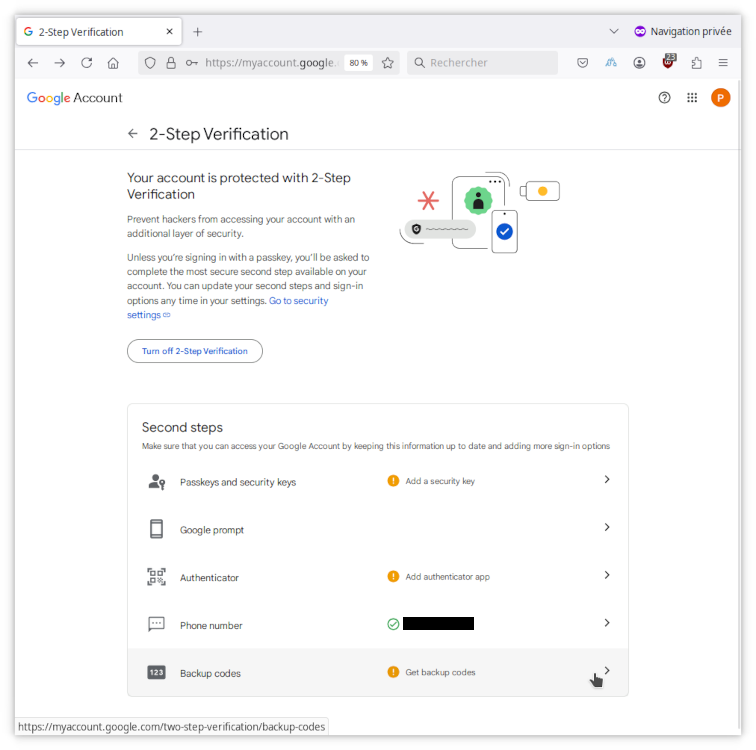Click the Google prompt phone icon

156,529
